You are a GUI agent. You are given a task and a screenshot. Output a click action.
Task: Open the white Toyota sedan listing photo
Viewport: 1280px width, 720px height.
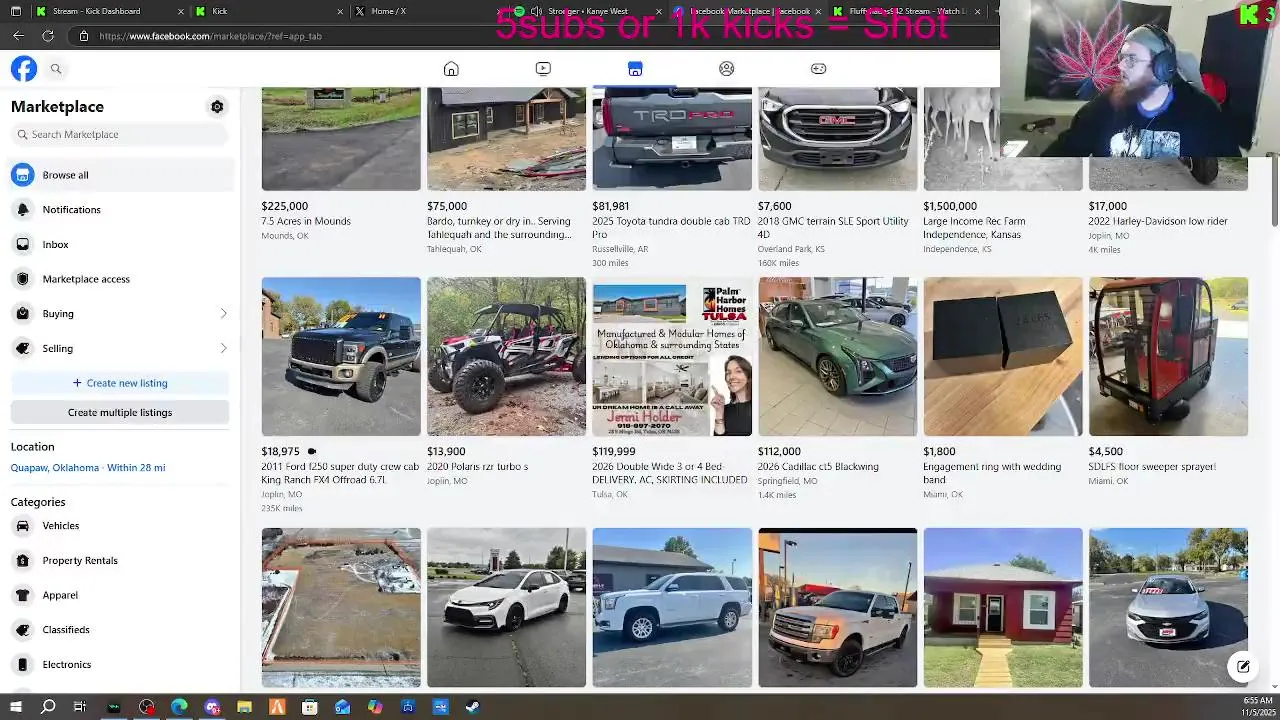[506, 608]
